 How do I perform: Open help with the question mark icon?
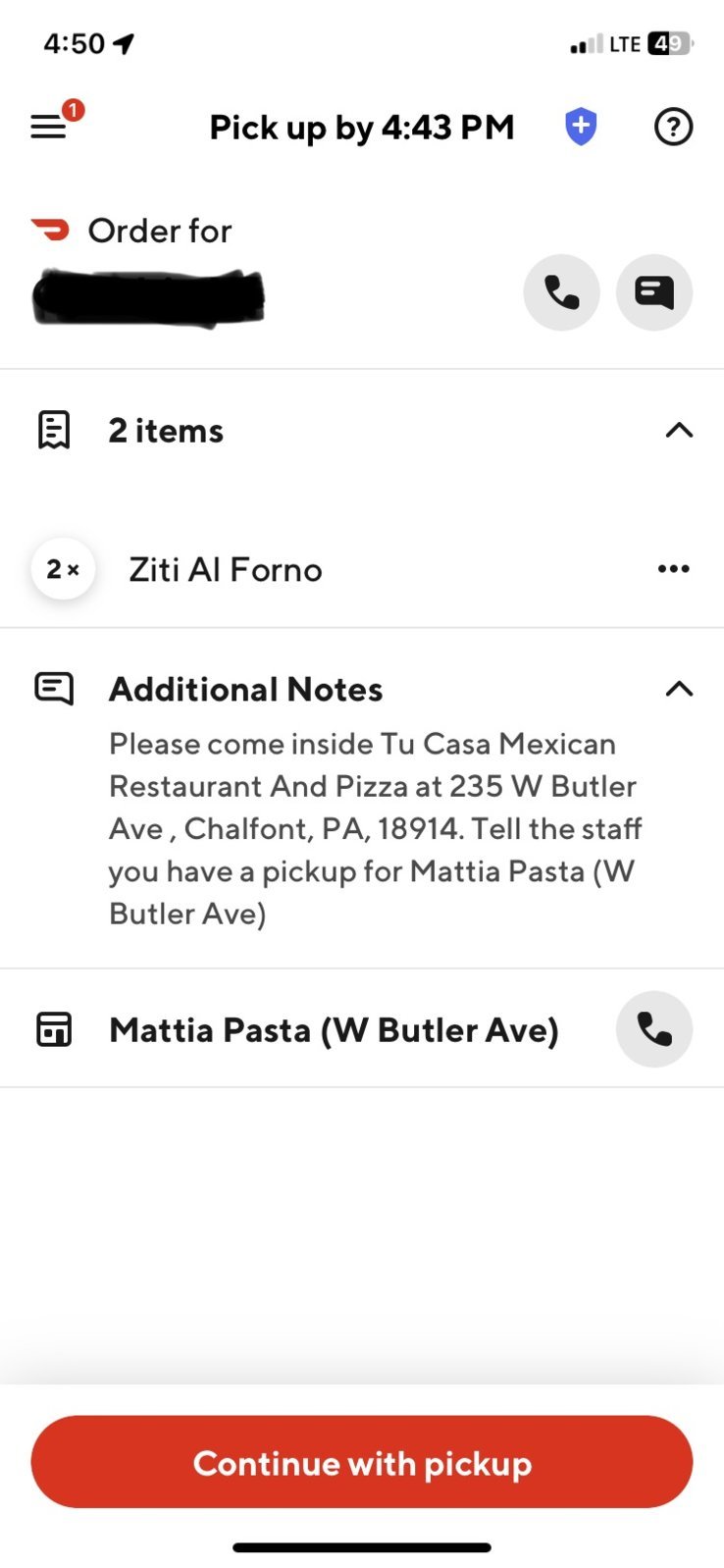pos(673,127)
